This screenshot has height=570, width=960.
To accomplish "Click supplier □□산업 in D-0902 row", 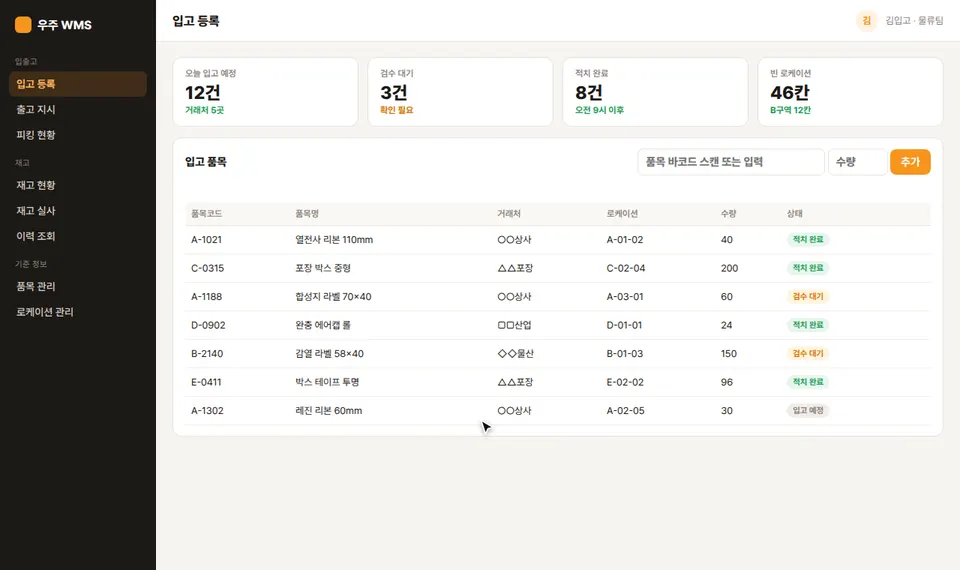I will (x=514, y=325).
